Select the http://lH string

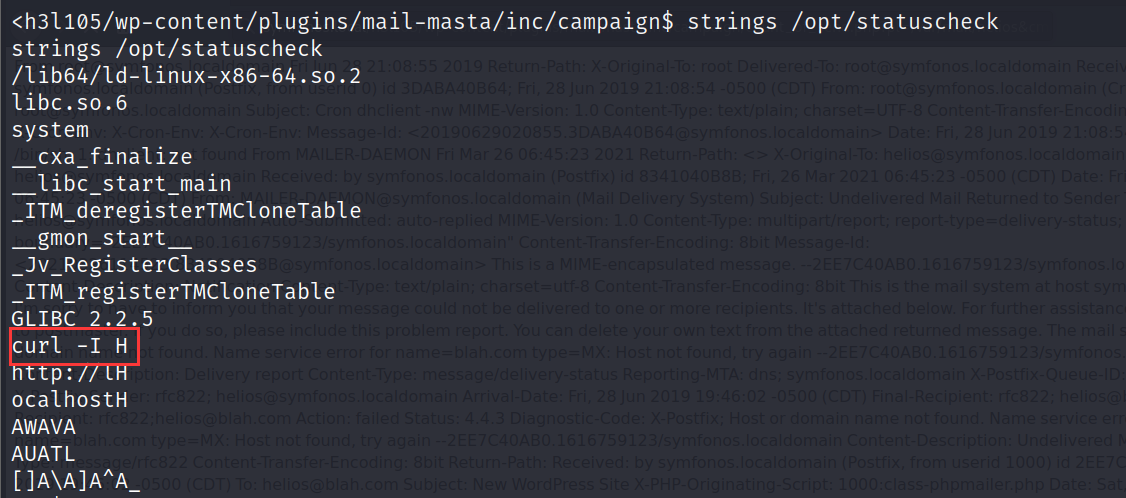(70, 374)
